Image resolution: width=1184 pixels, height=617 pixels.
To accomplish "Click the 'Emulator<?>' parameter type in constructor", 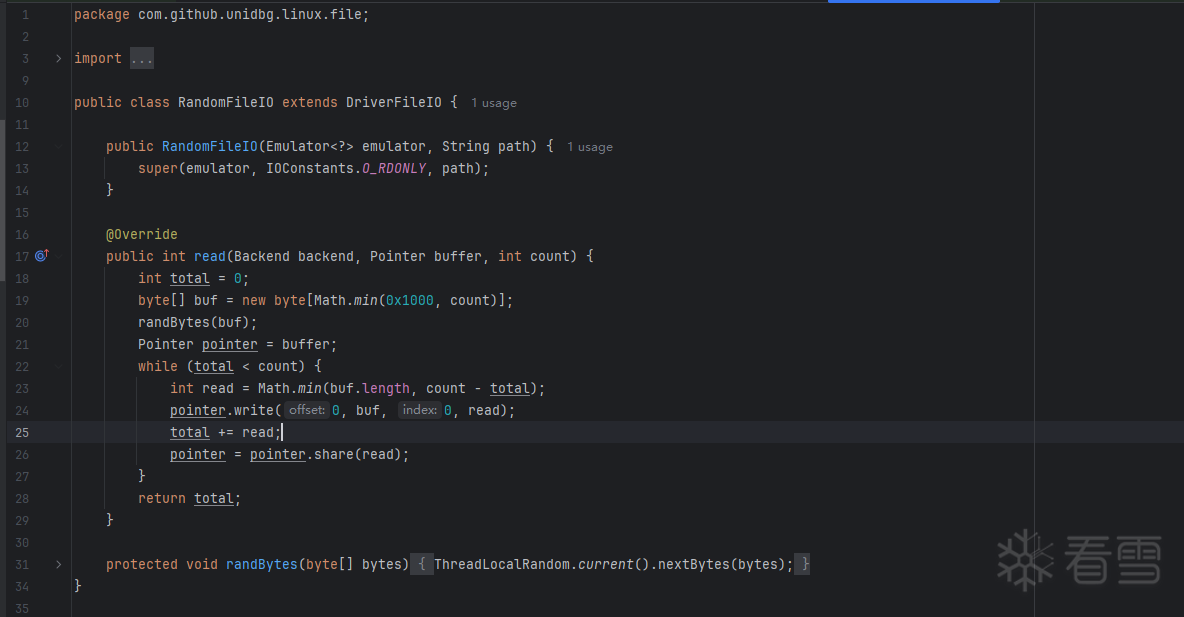I will click(310, 147).
